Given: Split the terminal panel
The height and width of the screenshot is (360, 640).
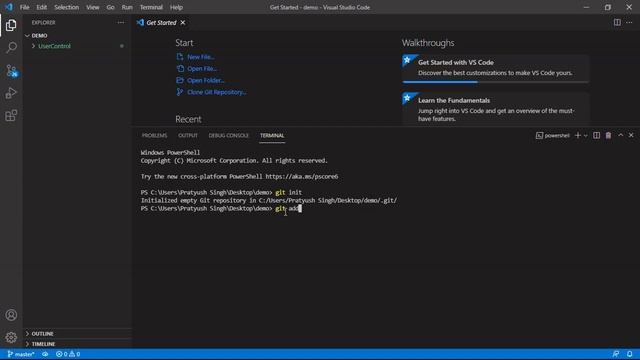Looking at the screenshot, I should (x=596, y=135).
